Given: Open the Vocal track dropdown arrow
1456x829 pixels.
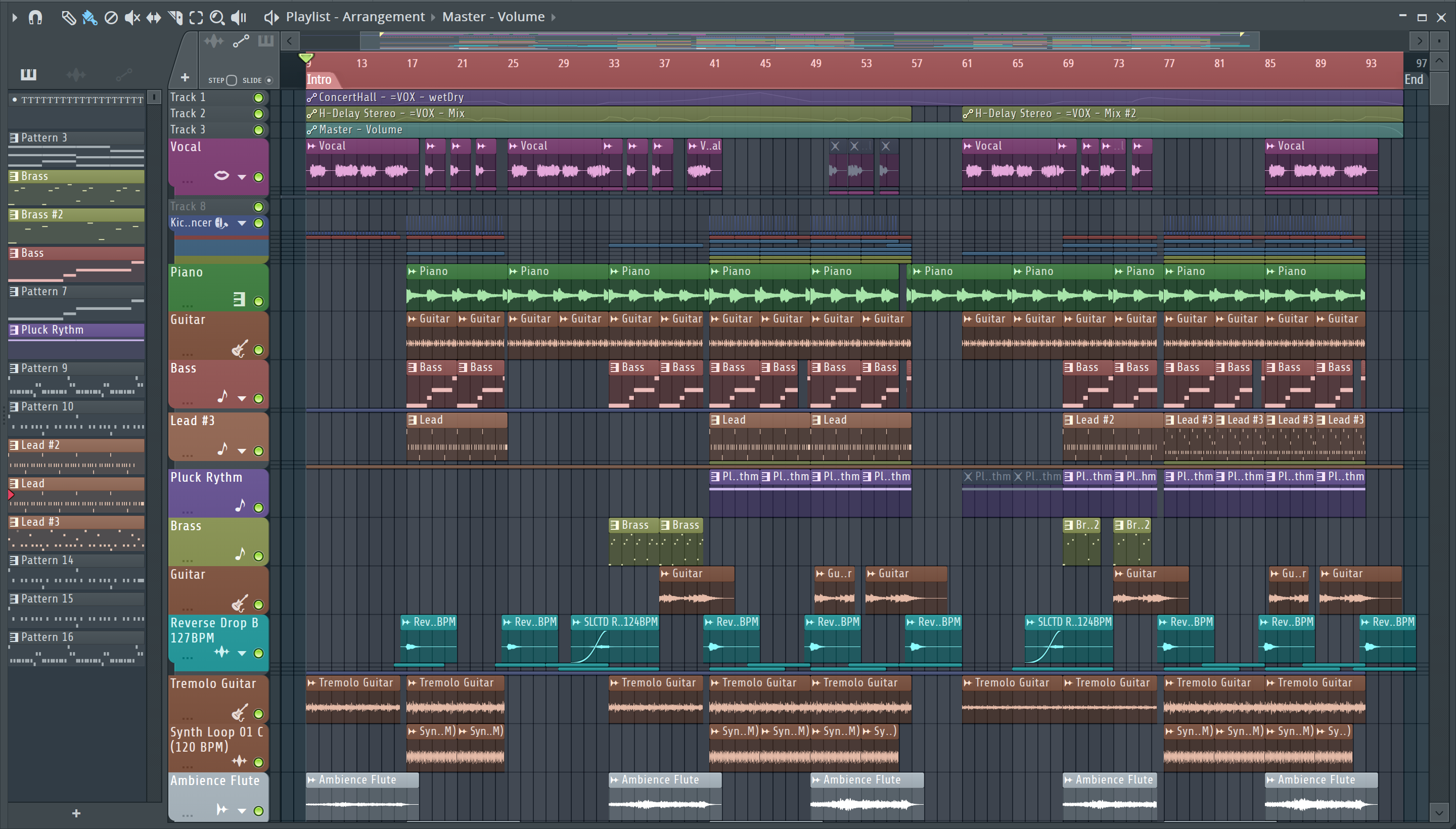Looking at the screenshot, I should [242, 177].
